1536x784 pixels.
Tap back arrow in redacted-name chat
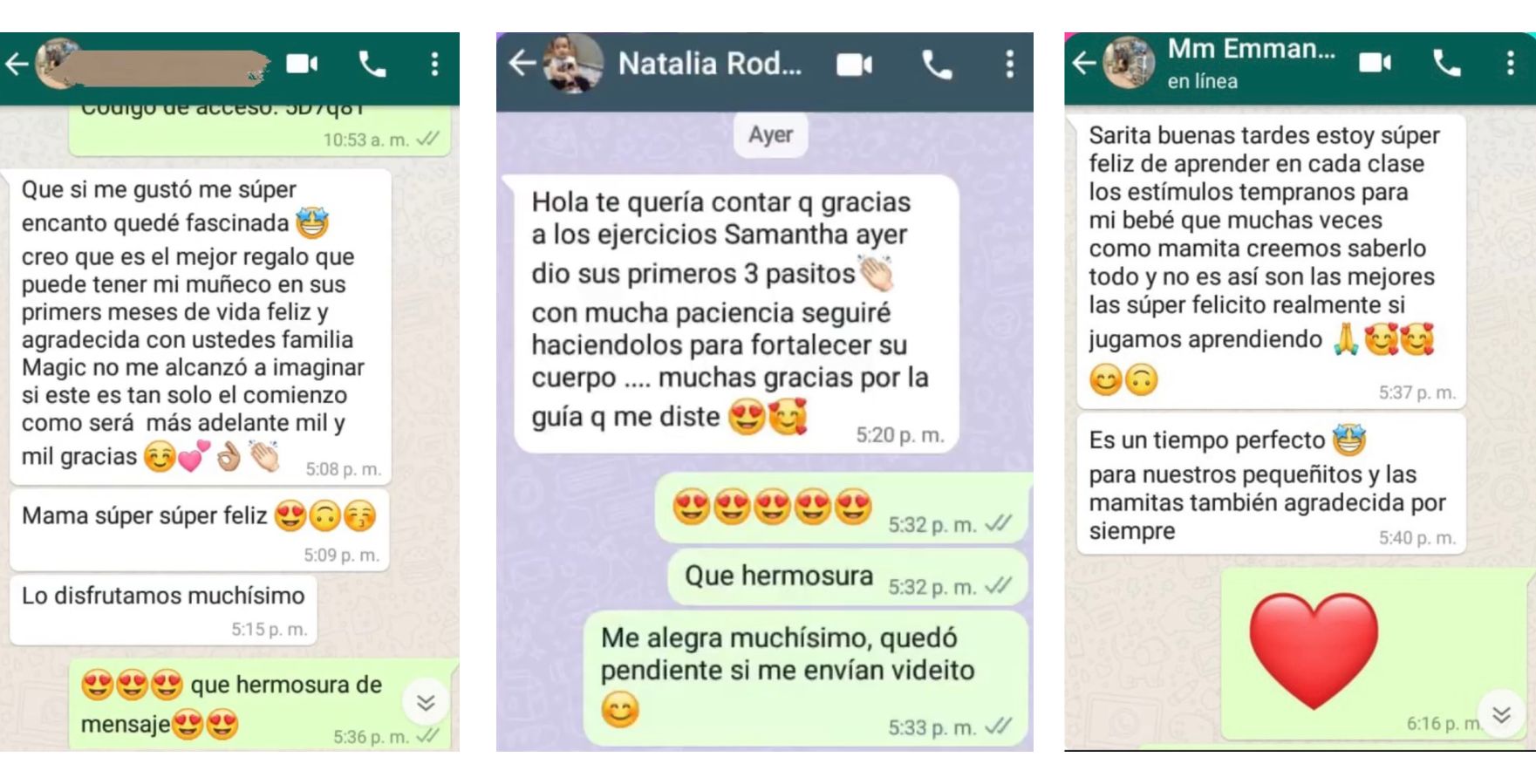[x=17, y=64]
